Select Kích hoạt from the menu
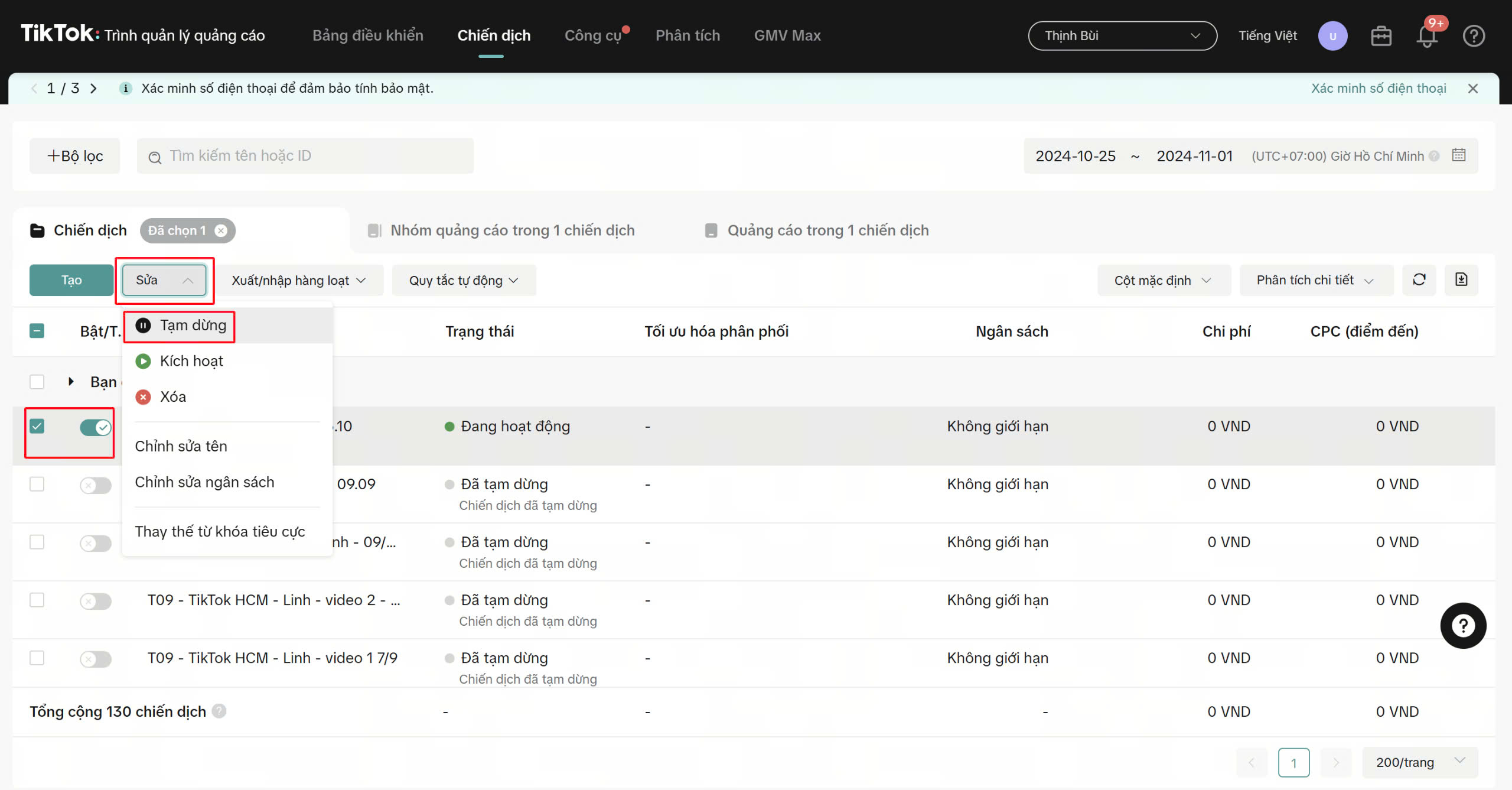1512x790 pixels. click(227, 361)
